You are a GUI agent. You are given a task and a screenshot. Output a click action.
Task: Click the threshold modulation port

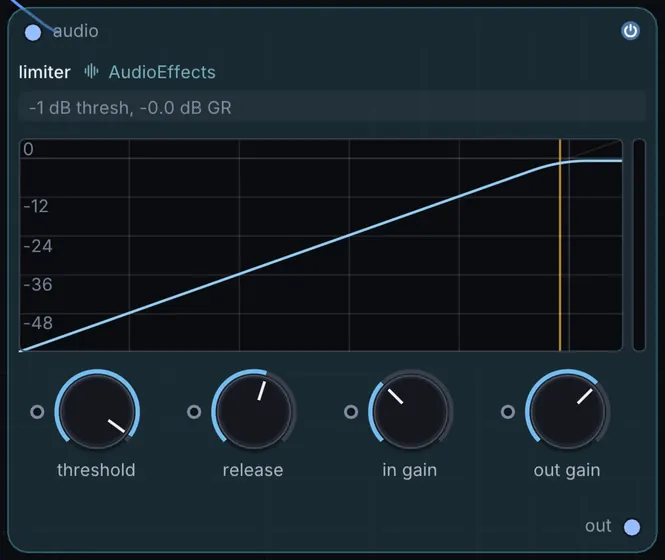coord(37,412)
